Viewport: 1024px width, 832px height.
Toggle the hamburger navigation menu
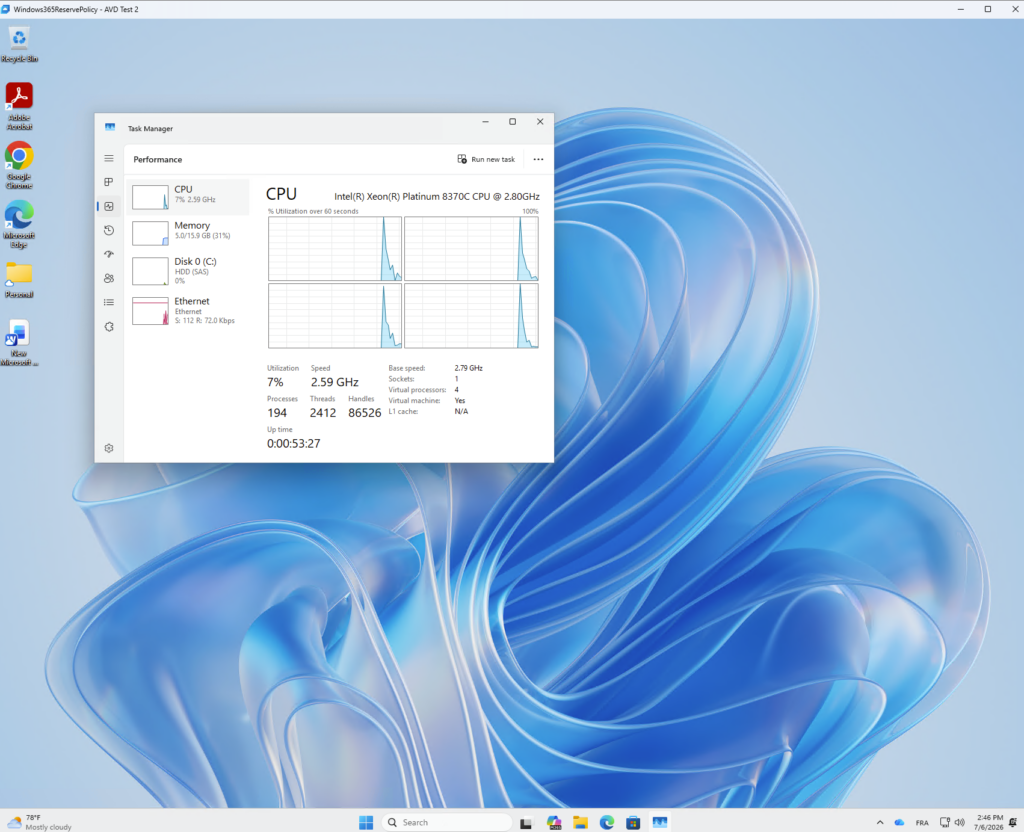click(109, 159)
